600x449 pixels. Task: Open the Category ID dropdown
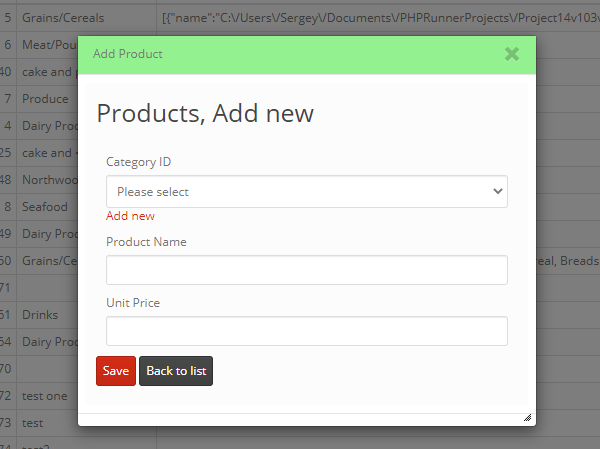307,191
